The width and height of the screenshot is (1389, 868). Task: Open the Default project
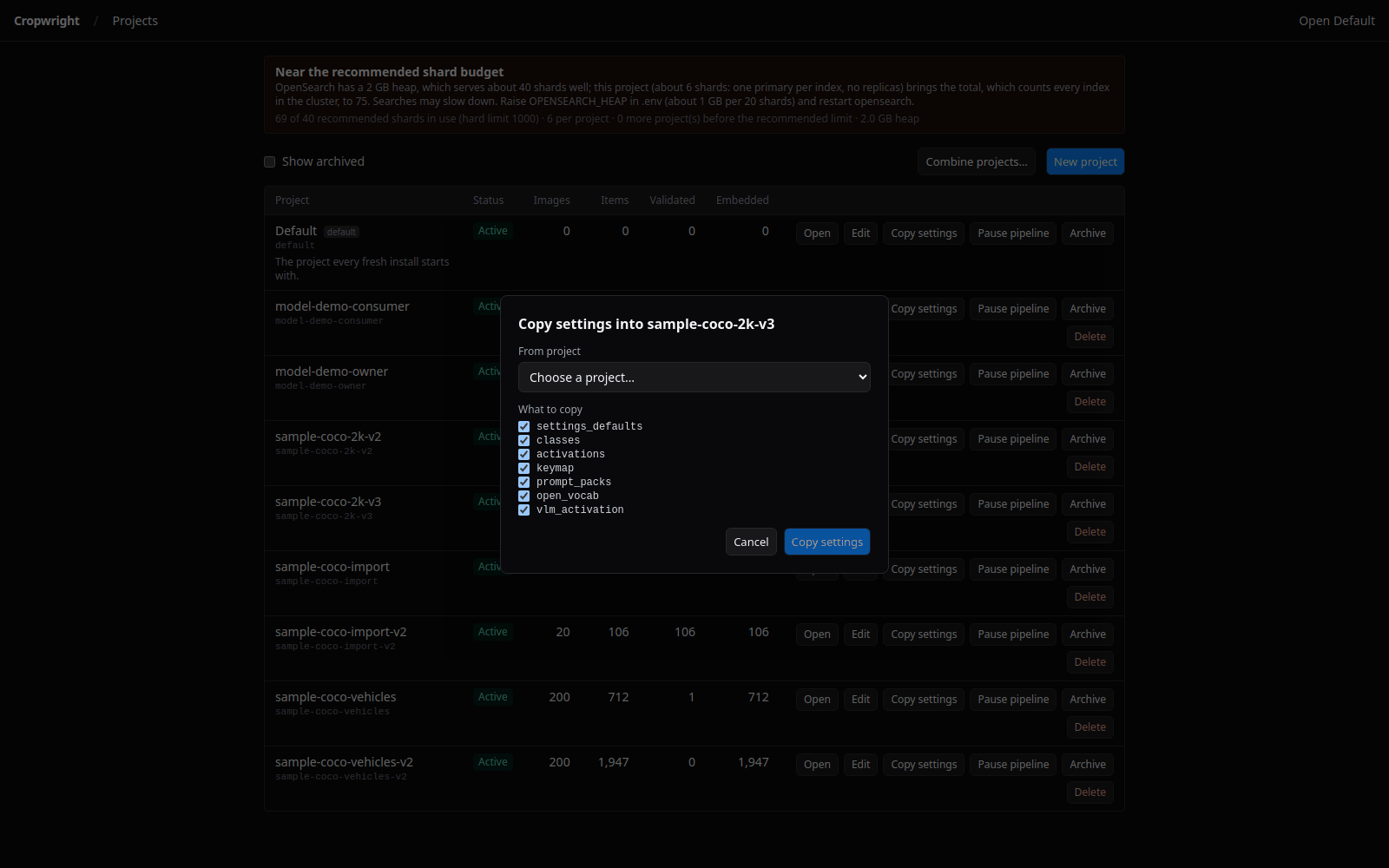pyautogui.click(x=817, y=233)
